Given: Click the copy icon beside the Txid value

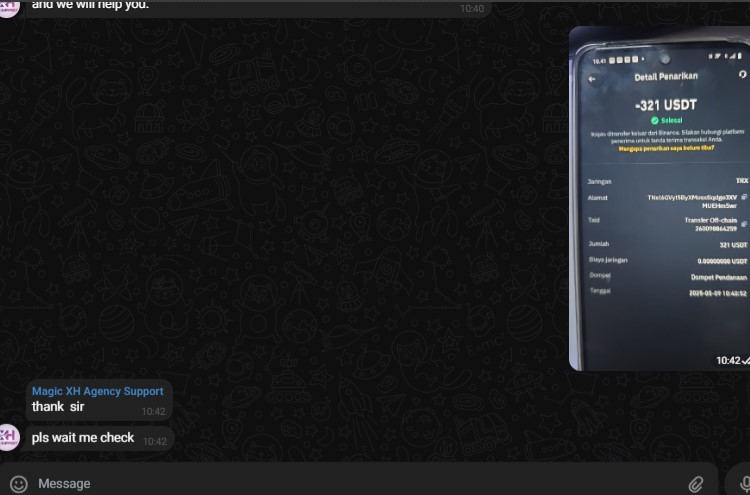Looking at the screenshot, I should click(x=744, y=224).
